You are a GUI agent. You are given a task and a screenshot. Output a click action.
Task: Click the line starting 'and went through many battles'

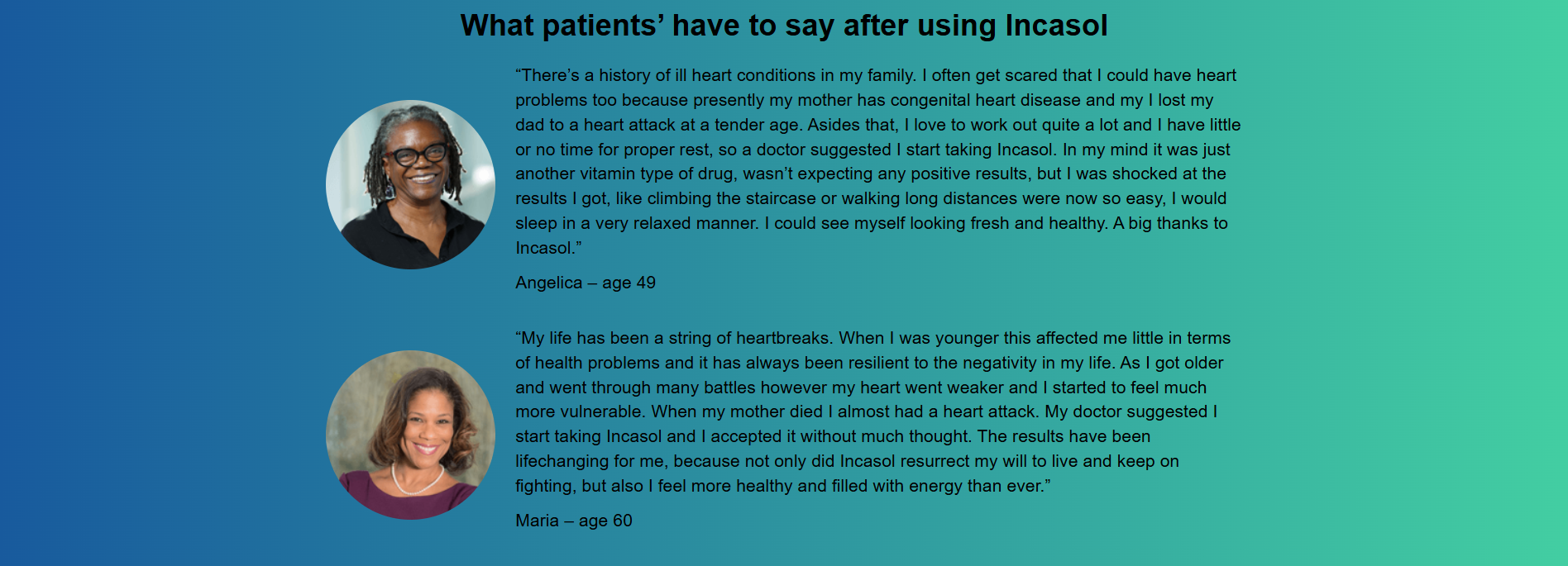click(x=861, y=388)
